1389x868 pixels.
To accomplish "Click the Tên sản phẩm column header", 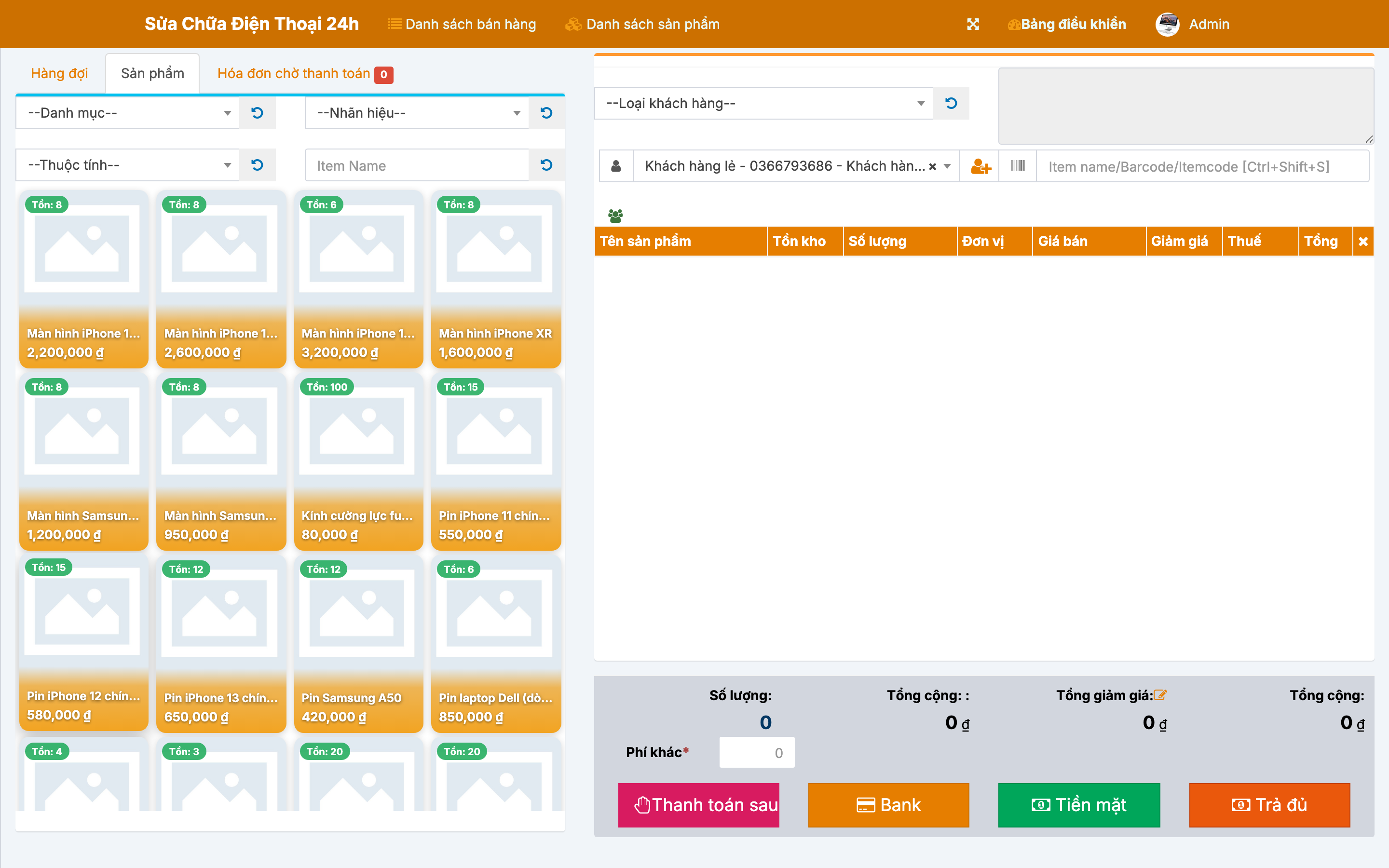I will tap(681, 241).
